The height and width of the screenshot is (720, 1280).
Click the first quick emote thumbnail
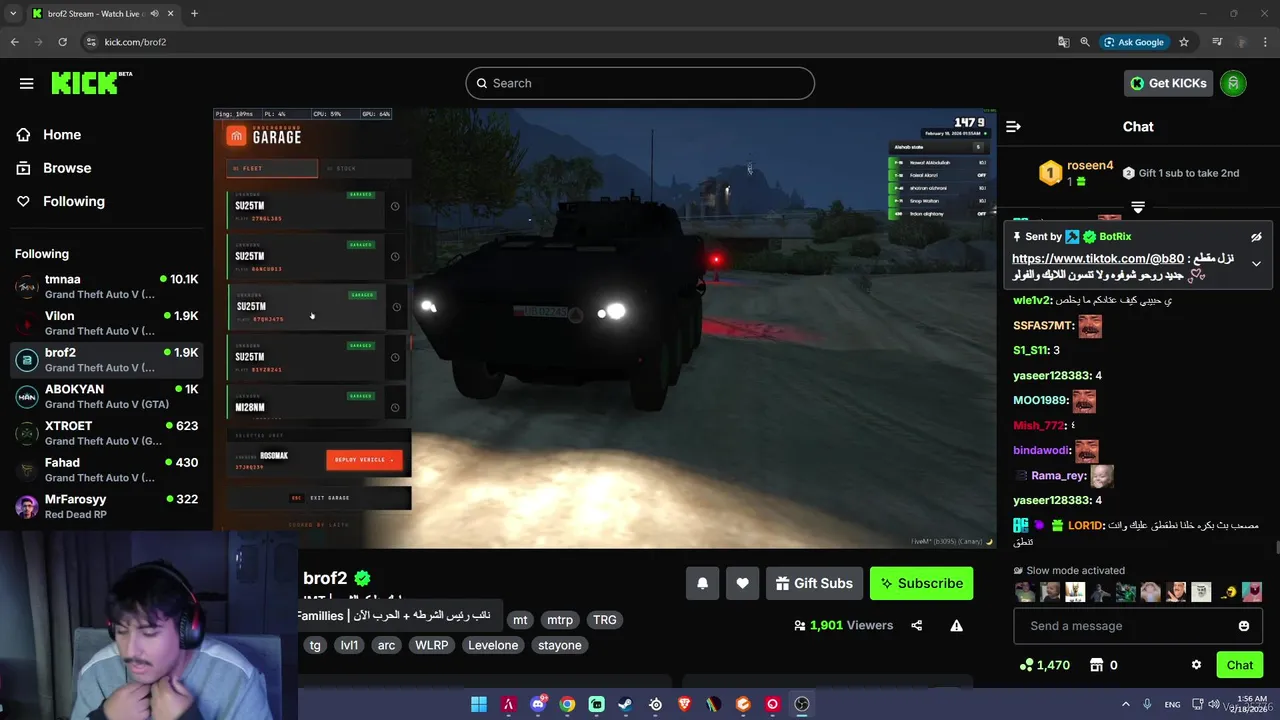click(x=1025, y=592)
